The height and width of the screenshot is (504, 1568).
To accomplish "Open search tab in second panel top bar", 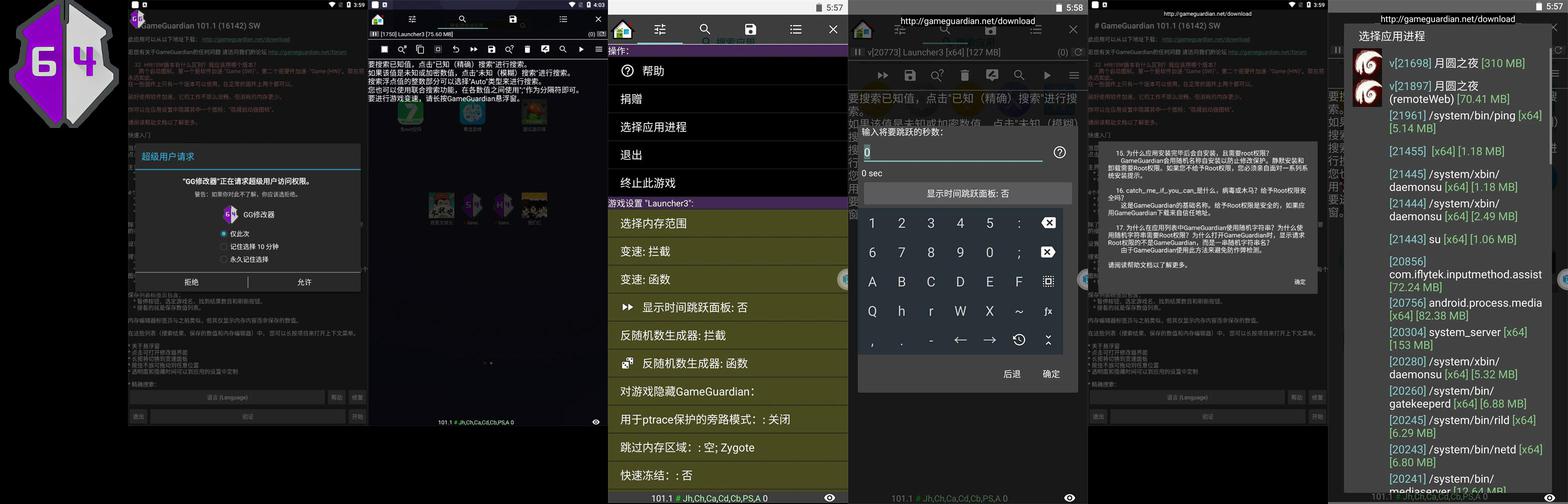I will (462, 19).
